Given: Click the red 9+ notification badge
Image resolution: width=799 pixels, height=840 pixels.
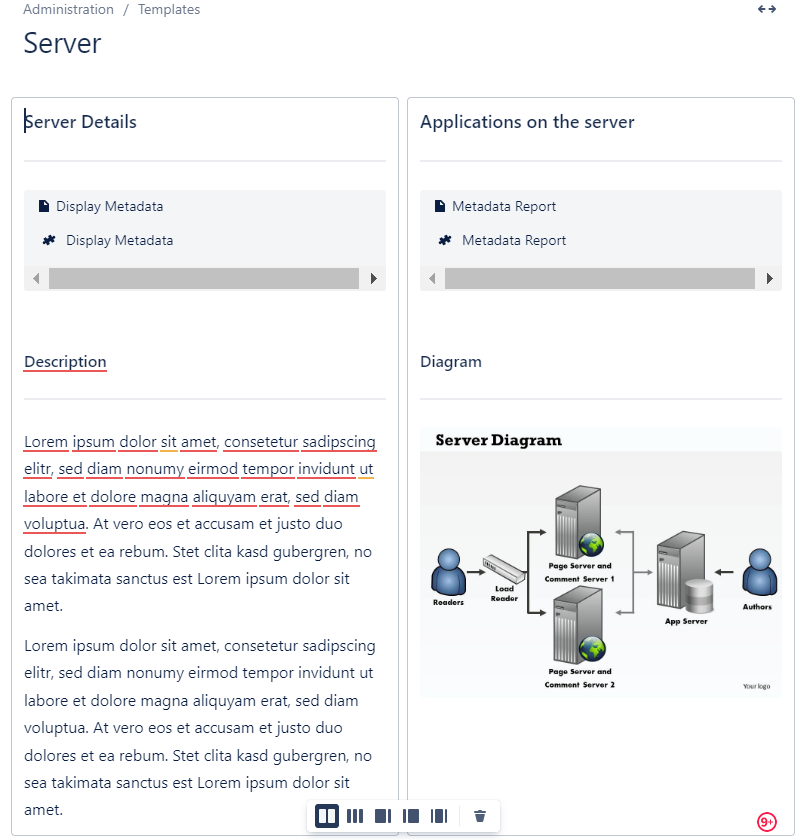Looking at the screenshot, I should click(767, 822).
